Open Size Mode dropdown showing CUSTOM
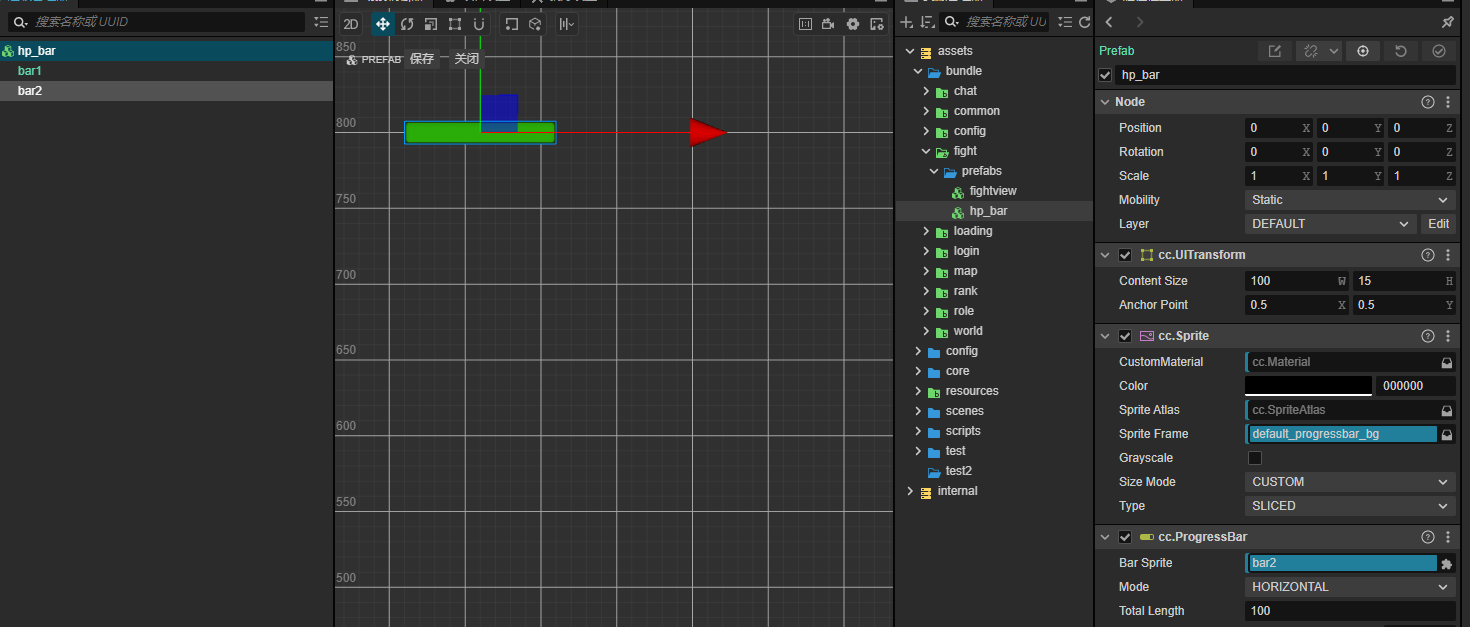Image resolution: width=1470 pixels, height=627 pixels. (x=1350, y=482)
